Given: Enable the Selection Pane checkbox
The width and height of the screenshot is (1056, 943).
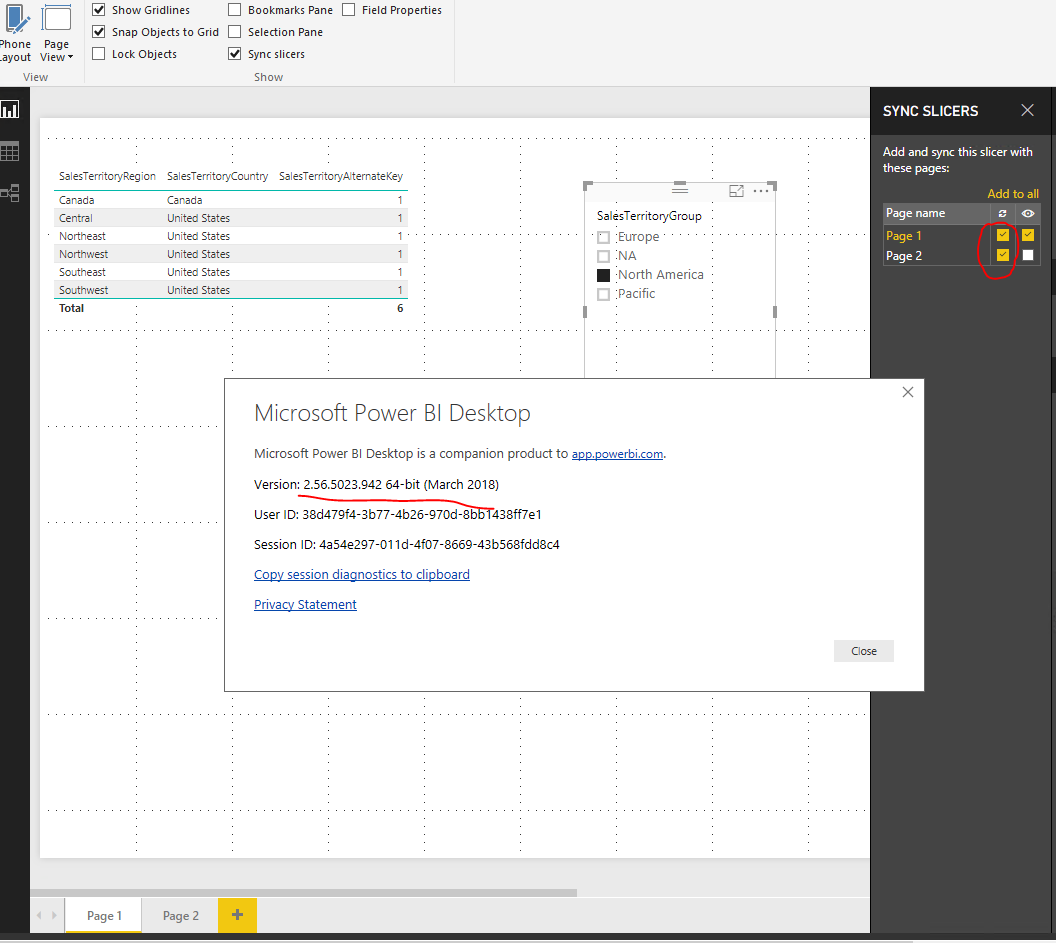Looking at the screenshot, I should coord(234,32).
